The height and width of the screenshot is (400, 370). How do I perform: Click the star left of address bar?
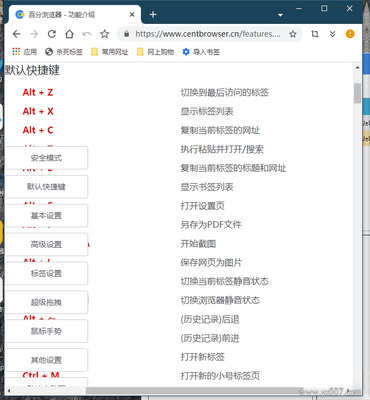105,34
